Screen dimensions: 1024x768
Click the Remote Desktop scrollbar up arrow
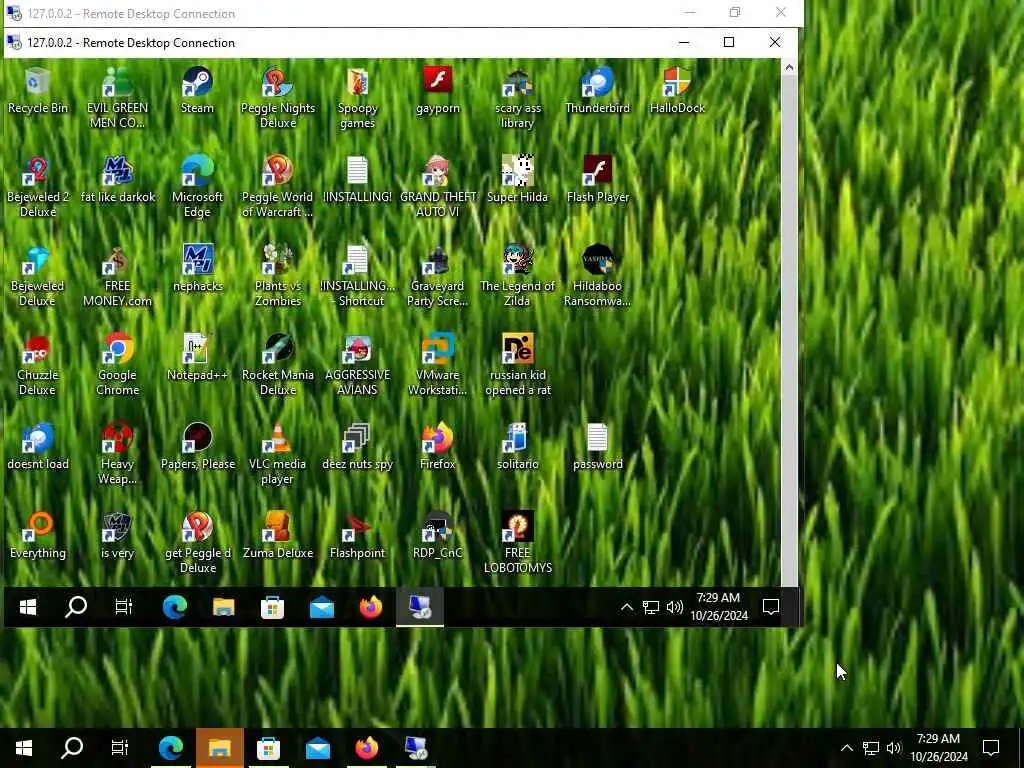pyautogui.click(x=789, y=67)
